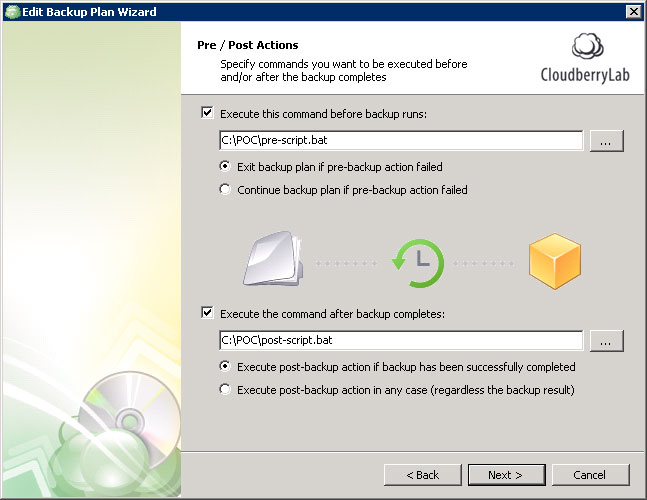This screenshot has width=647, height=500.
Task: Choose Execute post-backup action in any case
Action: point(226,389)
